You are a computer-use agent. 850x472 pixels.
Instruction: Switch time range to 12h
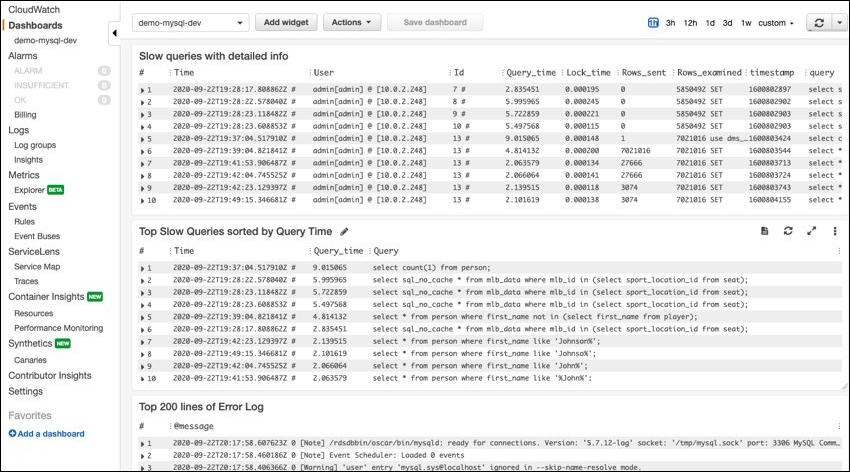coord(690,22)
